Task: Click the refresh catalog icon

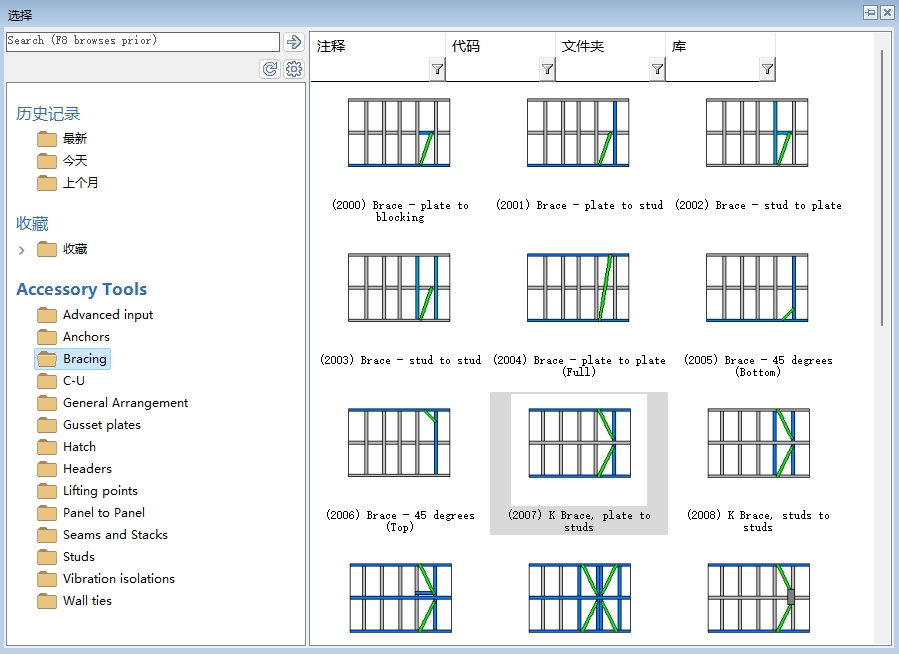Action: click(x=270, y=69)
